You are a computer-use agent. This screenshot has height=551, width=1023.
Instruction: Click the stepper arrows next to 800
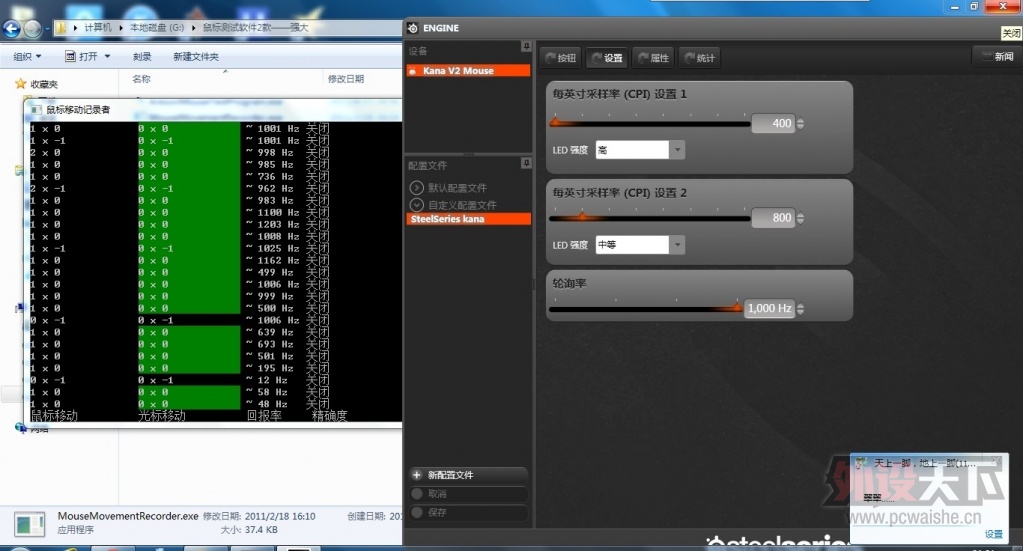(x=801, y=218)
